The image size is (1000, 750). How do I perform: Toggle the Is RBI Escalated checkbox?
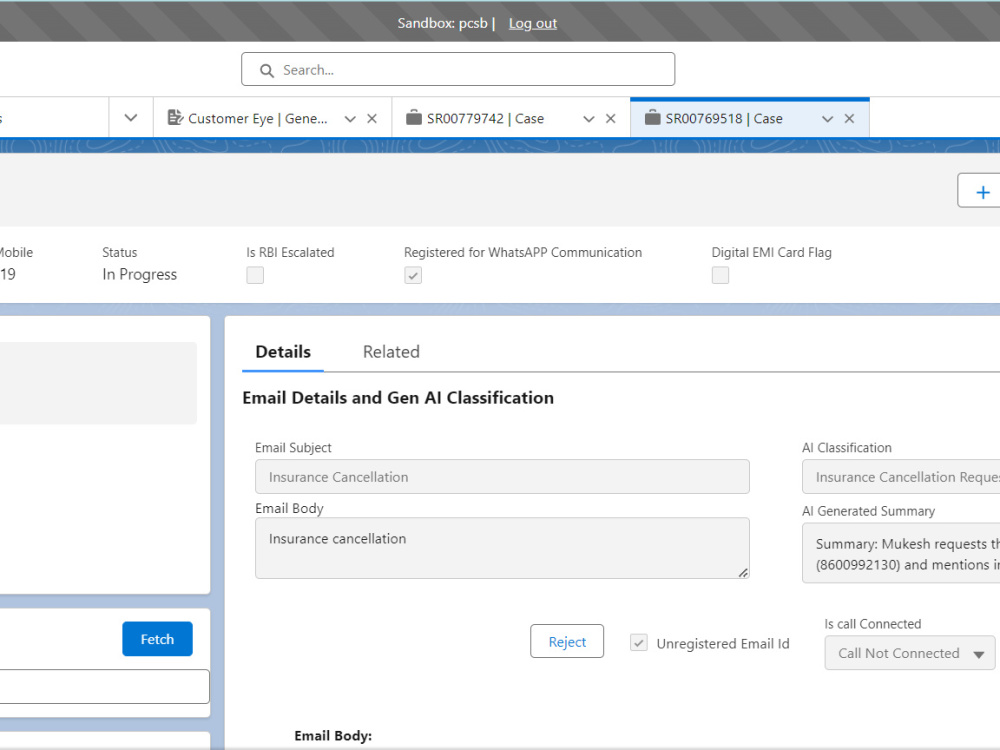[255, 275]
